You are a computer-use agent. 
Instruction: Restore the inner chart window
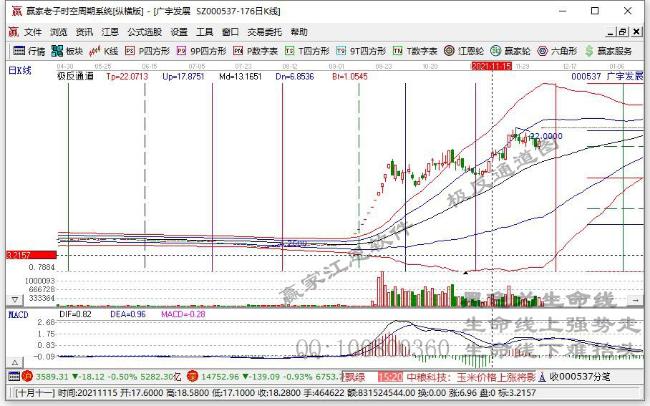pyautogui.click(x=622, y=32)
